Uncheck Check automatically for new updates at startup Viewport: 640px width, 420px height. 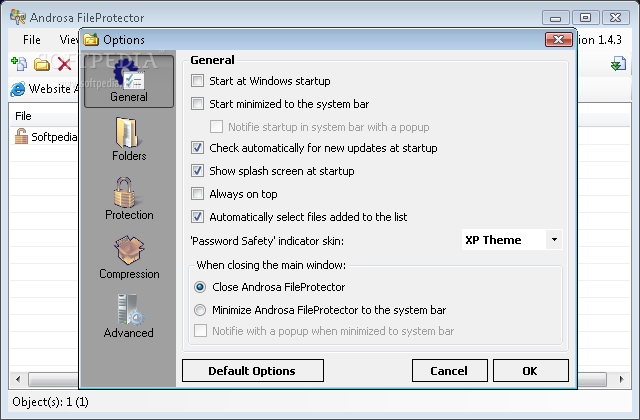[198, 148]
